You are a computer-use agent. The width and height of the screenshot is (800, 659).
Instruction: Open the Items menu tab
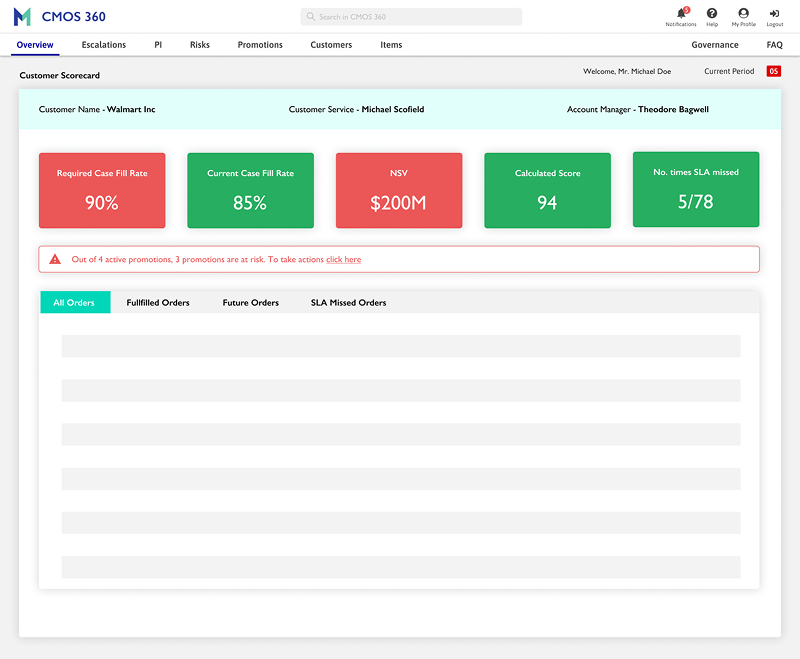coord(391,45)
